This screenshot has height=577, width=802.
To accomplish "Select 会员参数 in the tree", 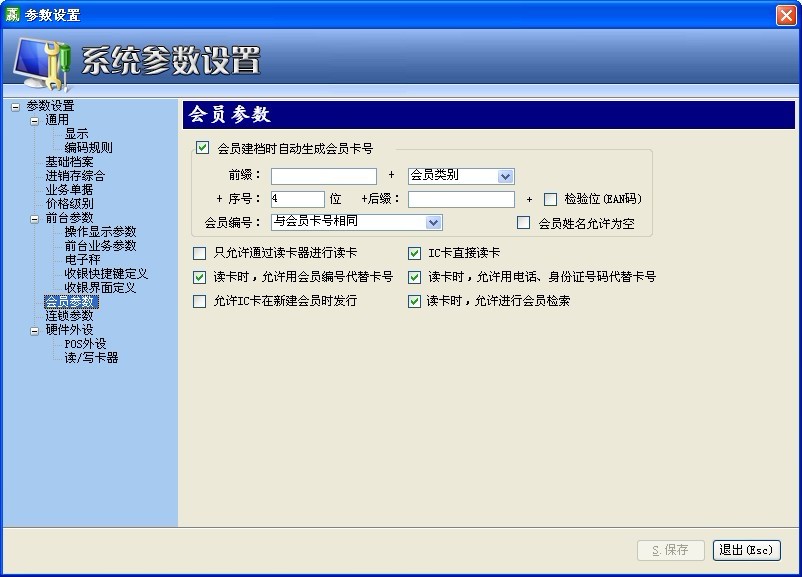I will (71, 302).
